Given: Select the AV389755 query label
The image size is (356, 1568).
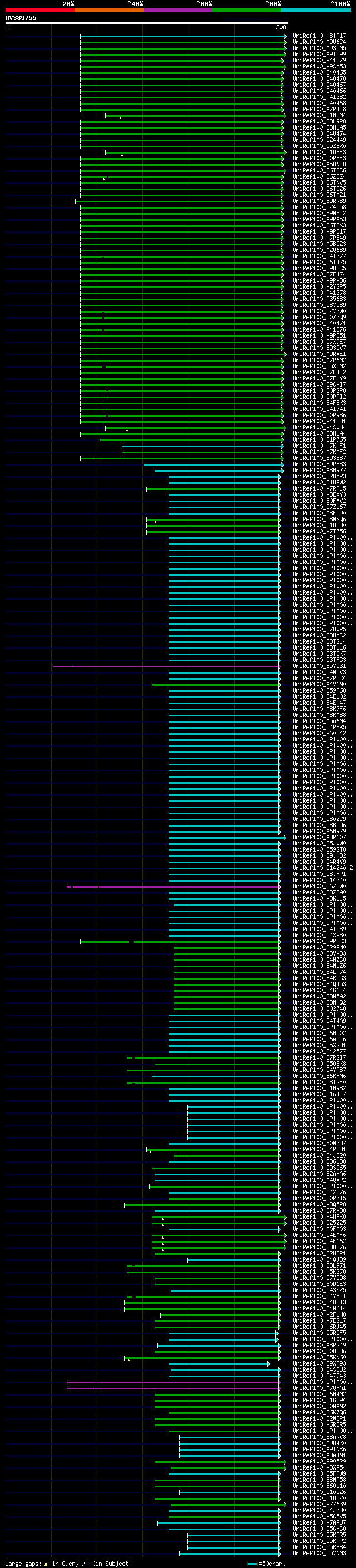Looking at the screenshot, I should click(21, 18).
